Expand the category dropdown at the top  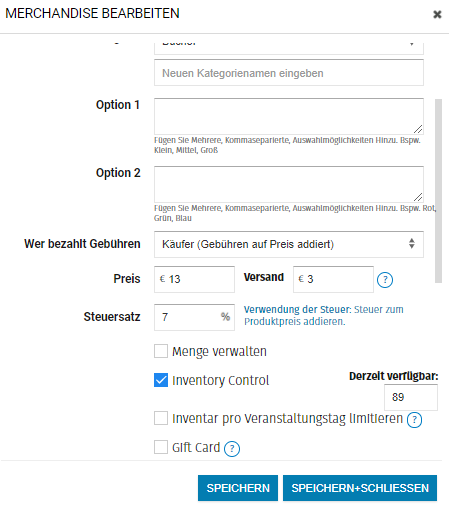289,48
